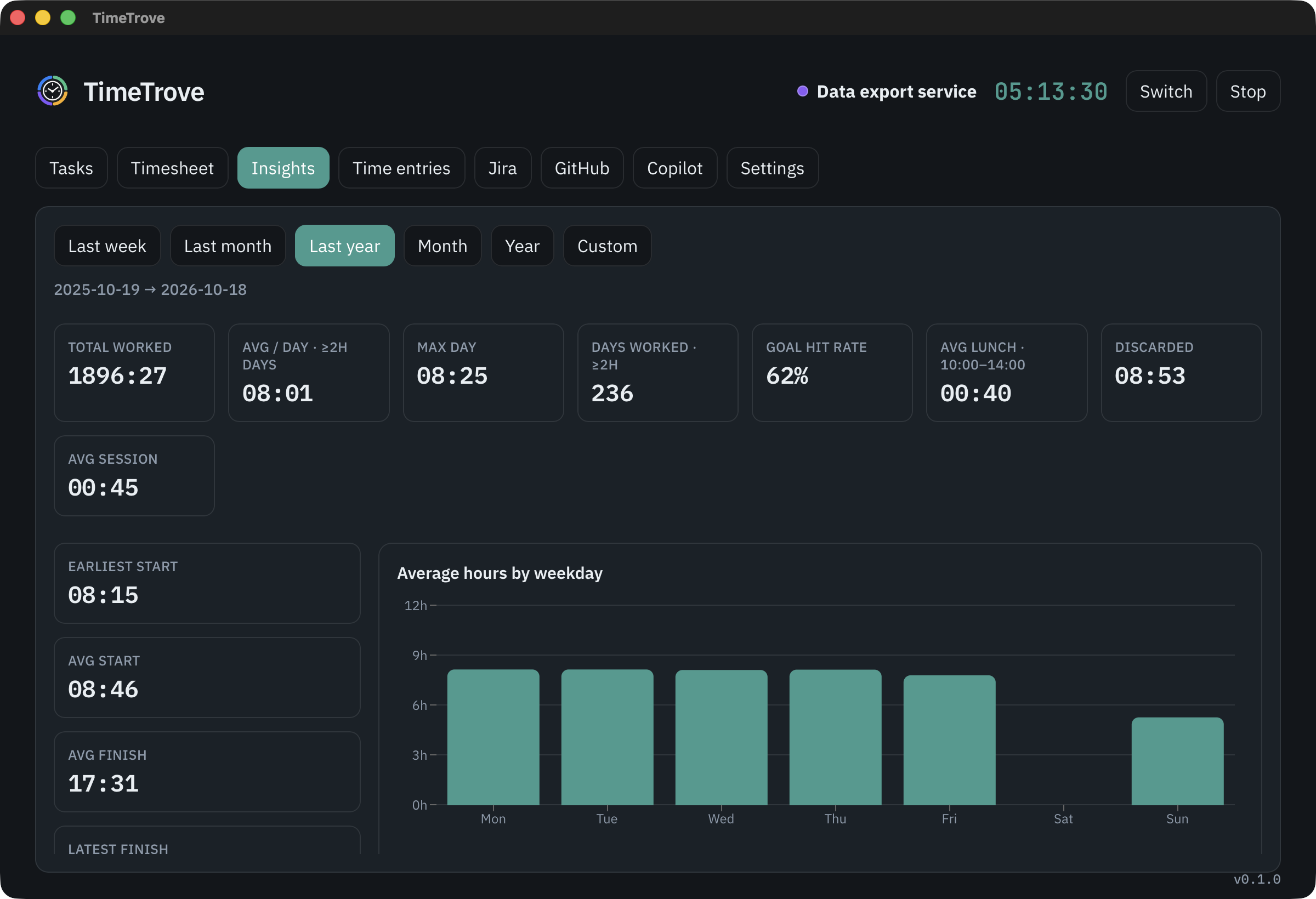Click the Avg / Day 08:01 card
This screenshot has width=1316, height=899.
pyautogui.click(x=309, y=373)
